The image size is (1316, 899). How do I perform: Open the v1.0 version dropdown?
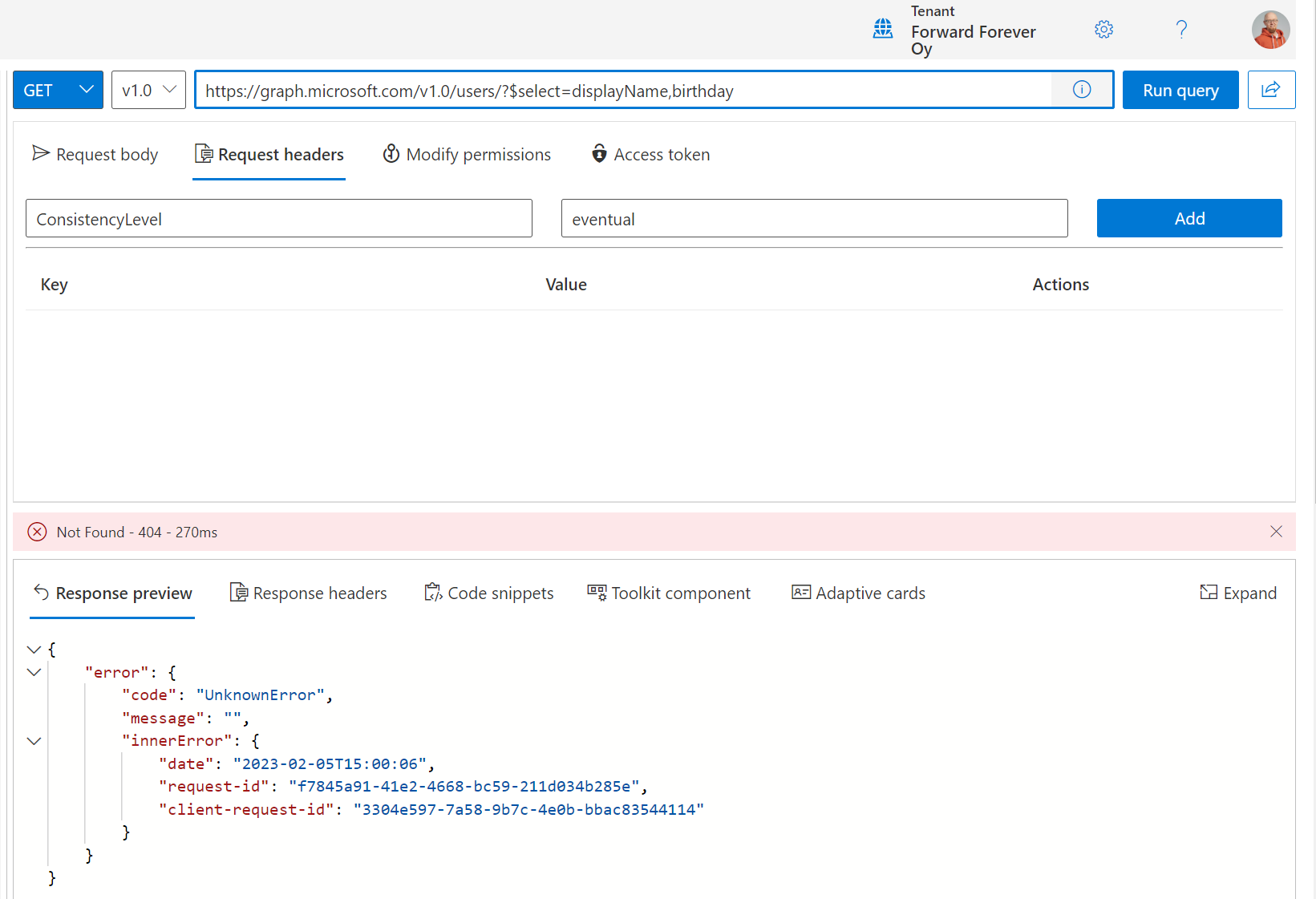pos(148,90)
